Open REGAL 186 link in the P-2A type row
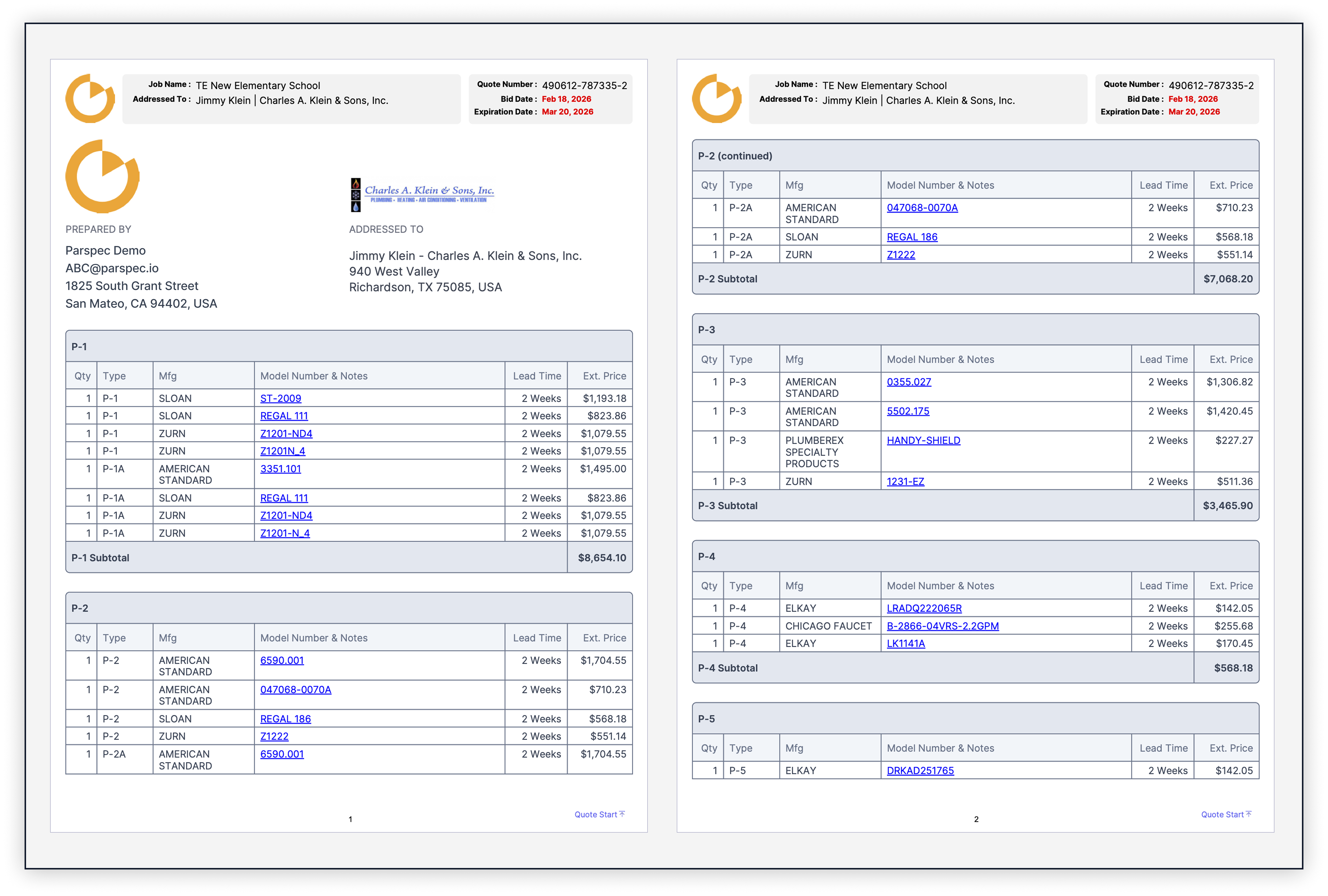 coord(912,237)
